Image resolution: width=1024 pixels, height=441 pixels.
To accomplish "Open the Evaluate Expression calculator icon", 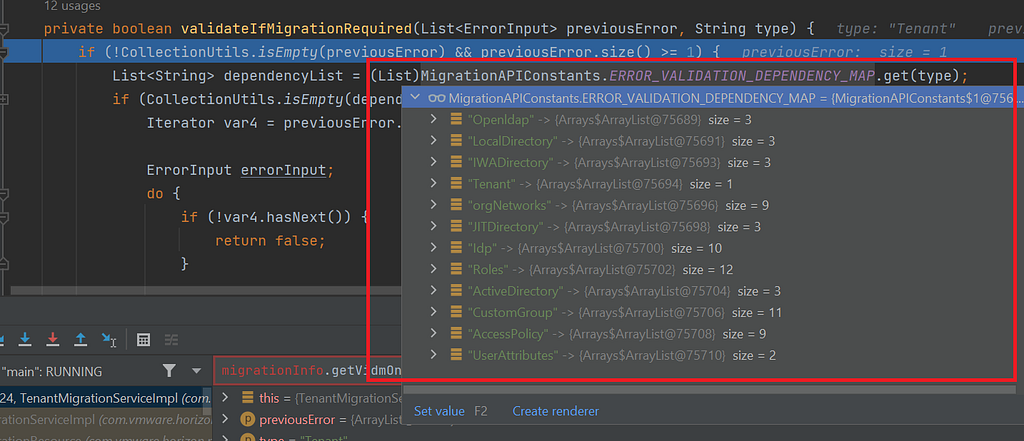I will click(144, 340).
